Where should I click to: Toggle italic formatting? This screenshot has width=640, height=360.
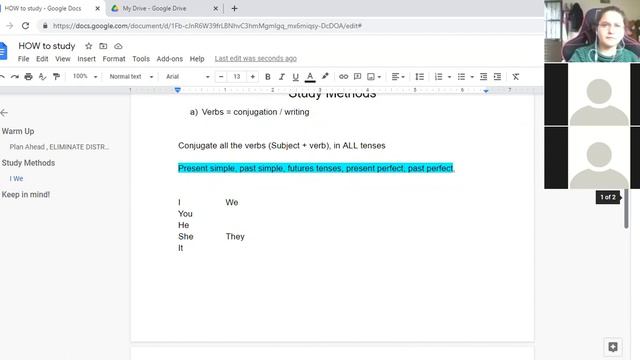click(x=282, y=77)
